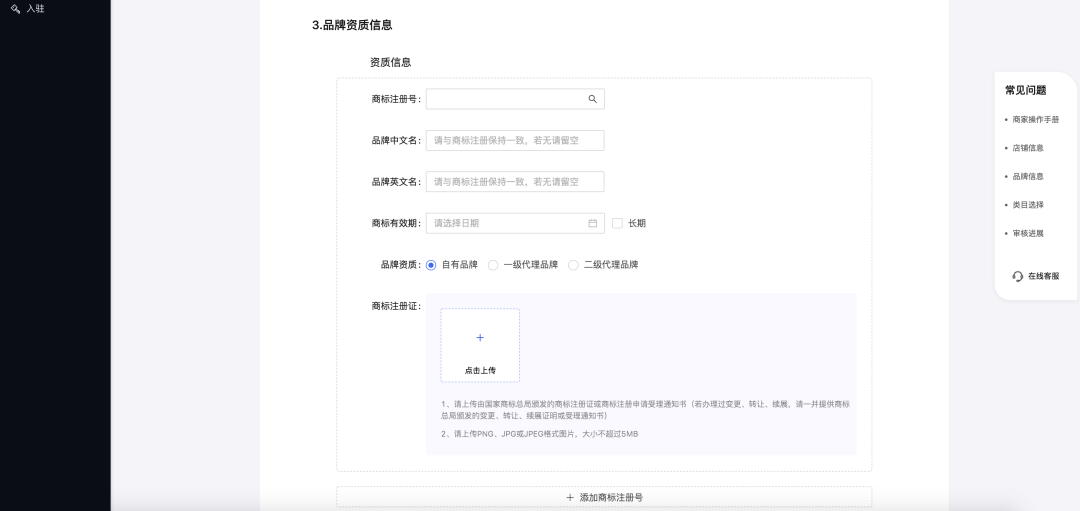
Task: Click the headset icon for 在线客服
Action: pos(1017,276)
